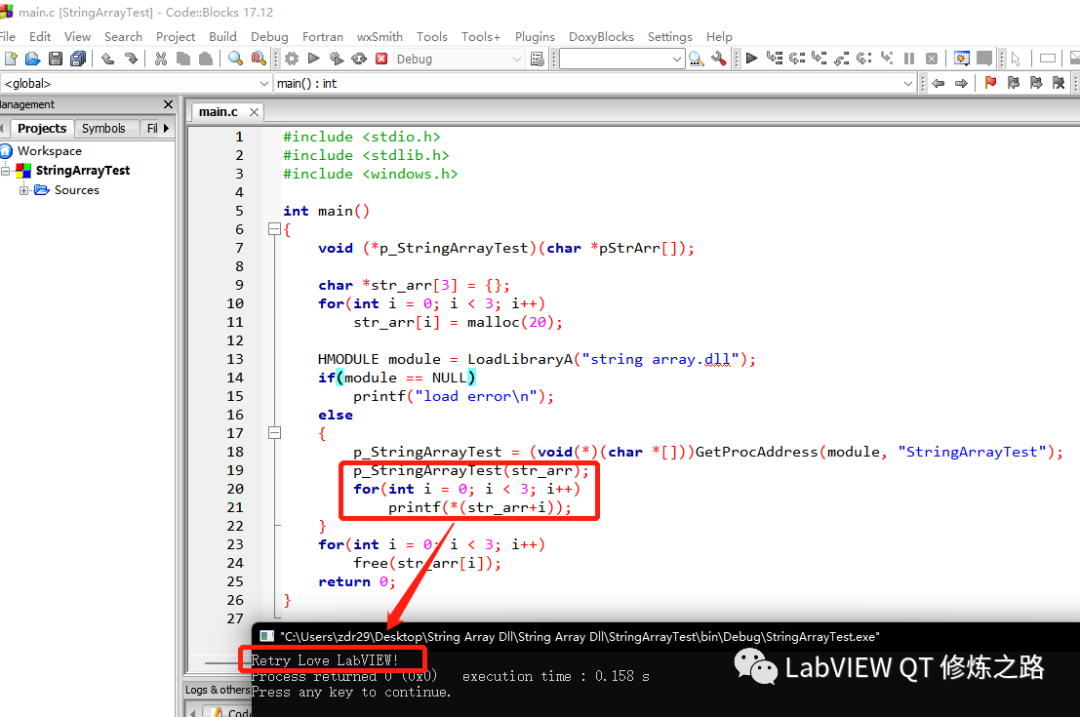Click the New file toolbar icon
Image resolution: width=1080 pixels, height=717 pixels.
coord(11,59)
